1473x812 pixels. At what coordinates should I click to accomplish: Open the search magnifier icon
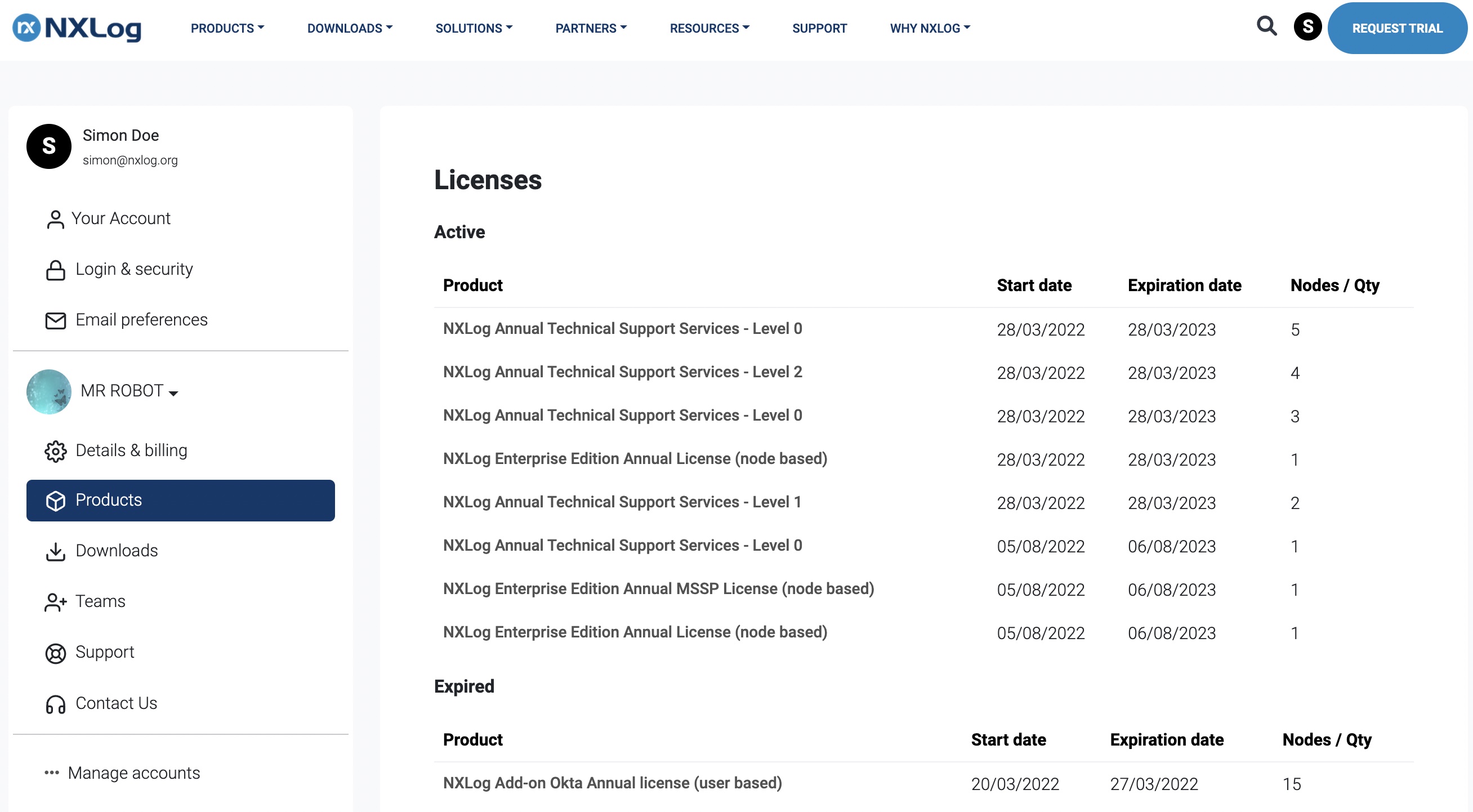pos(1266,26)
